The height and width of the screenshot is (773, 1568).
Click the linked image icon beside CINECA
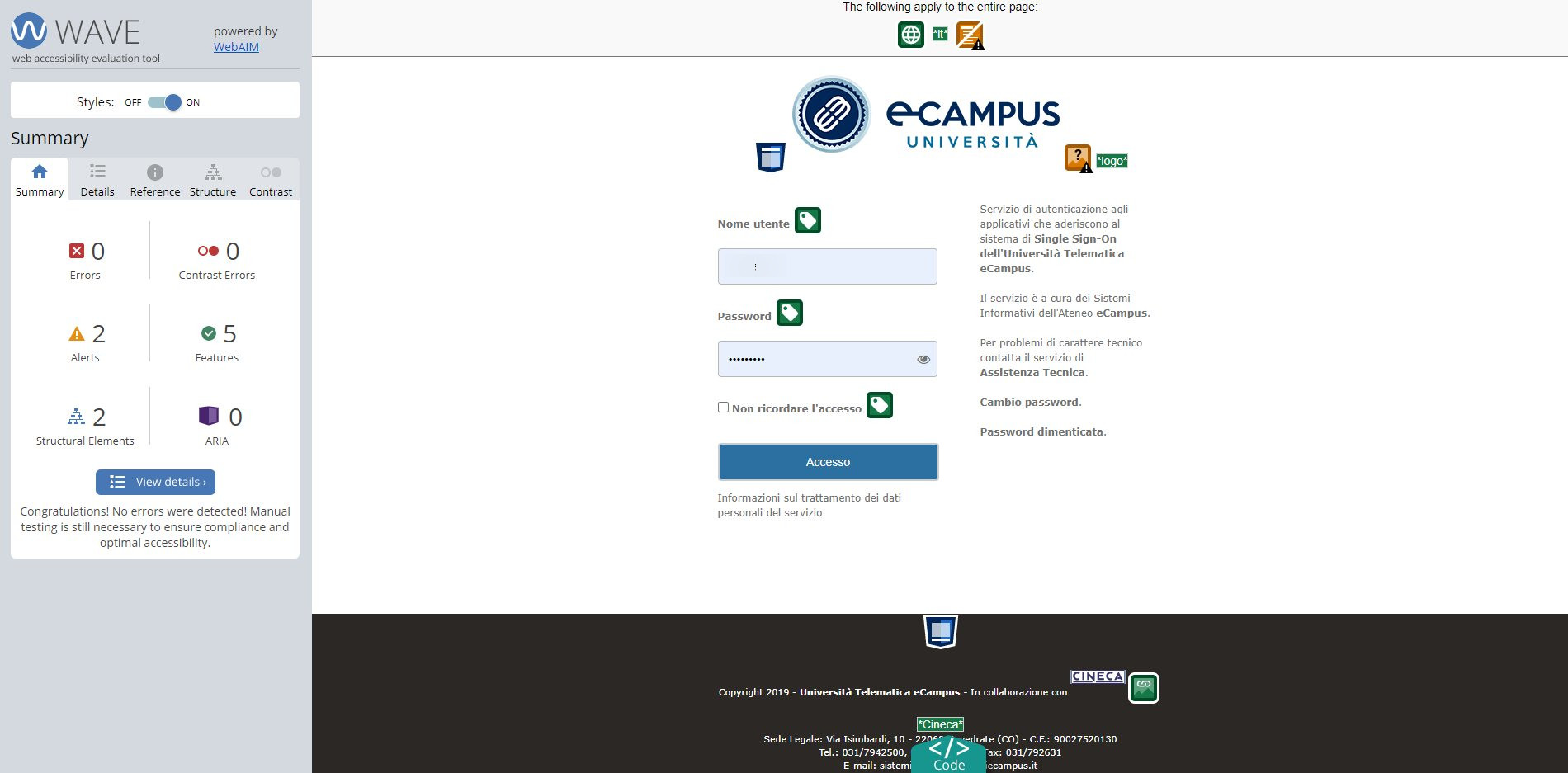click(x=1143, y=687)
